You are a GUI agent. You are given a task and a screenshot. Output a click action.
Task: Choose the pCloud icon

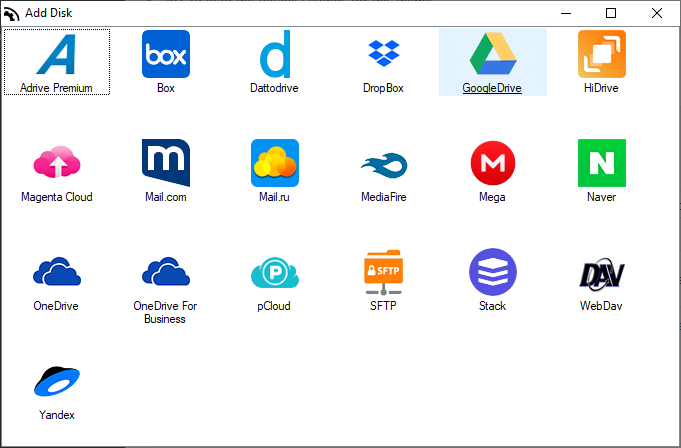(x=275, y=273)
